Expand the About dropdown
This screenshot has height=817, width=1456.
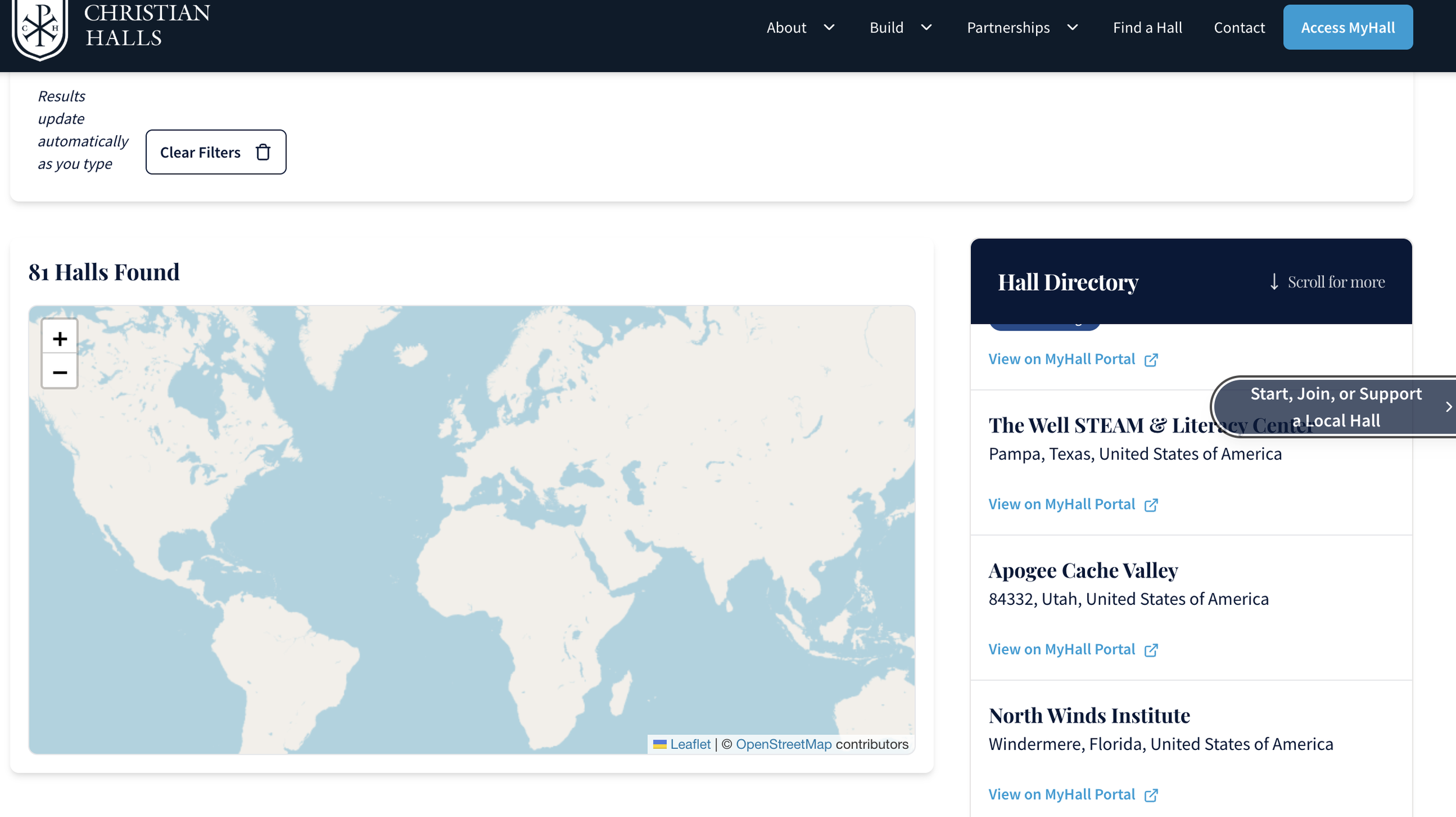pyautogui.click(x=829, y=27)
